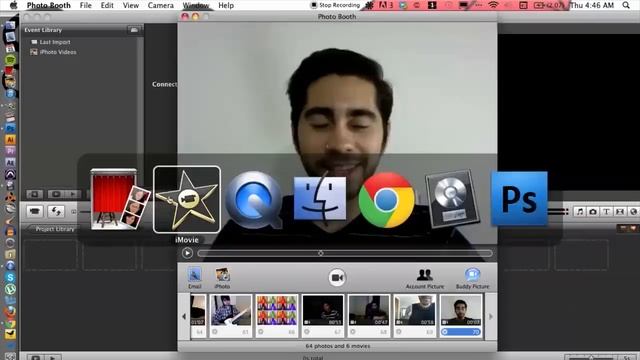Viewport: 640px width, 360px height.
Task: Switch to Photoshop in app switcher
Action: (x=519, y=199)
